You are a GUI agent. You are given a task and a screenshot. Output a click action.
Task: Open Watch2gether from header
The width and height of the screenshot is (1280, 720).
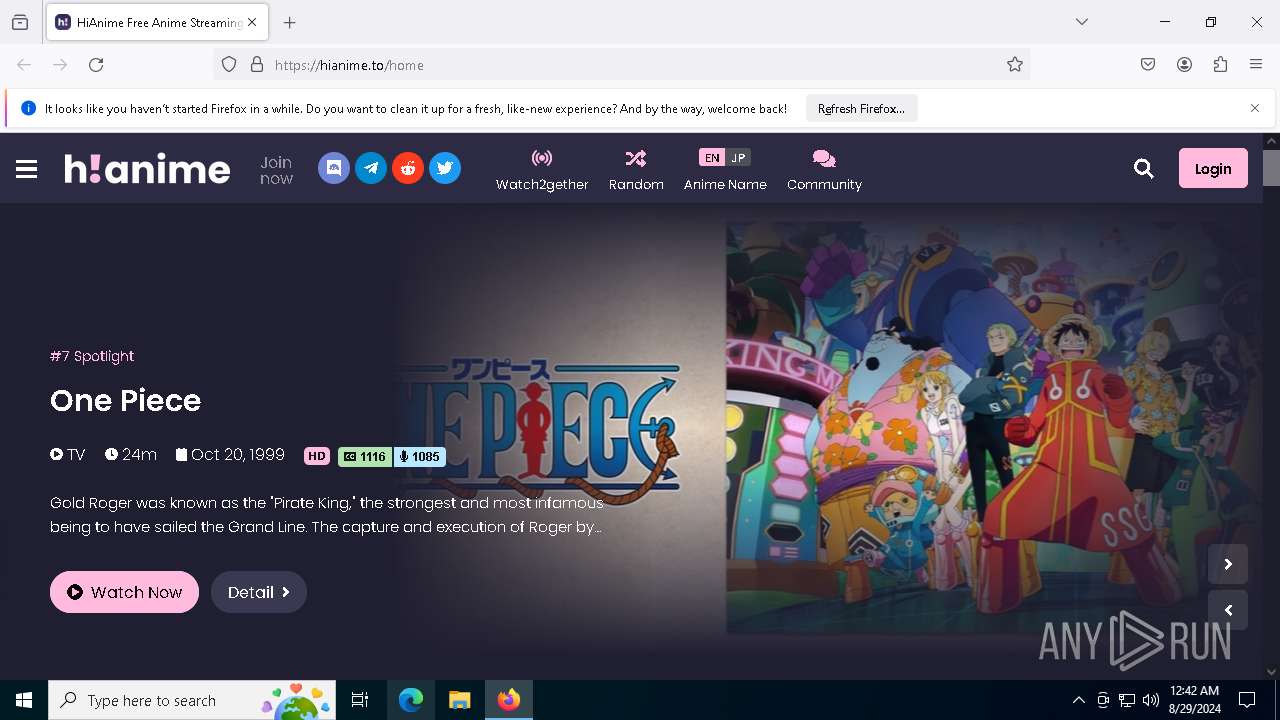click(x=542, y=169)
